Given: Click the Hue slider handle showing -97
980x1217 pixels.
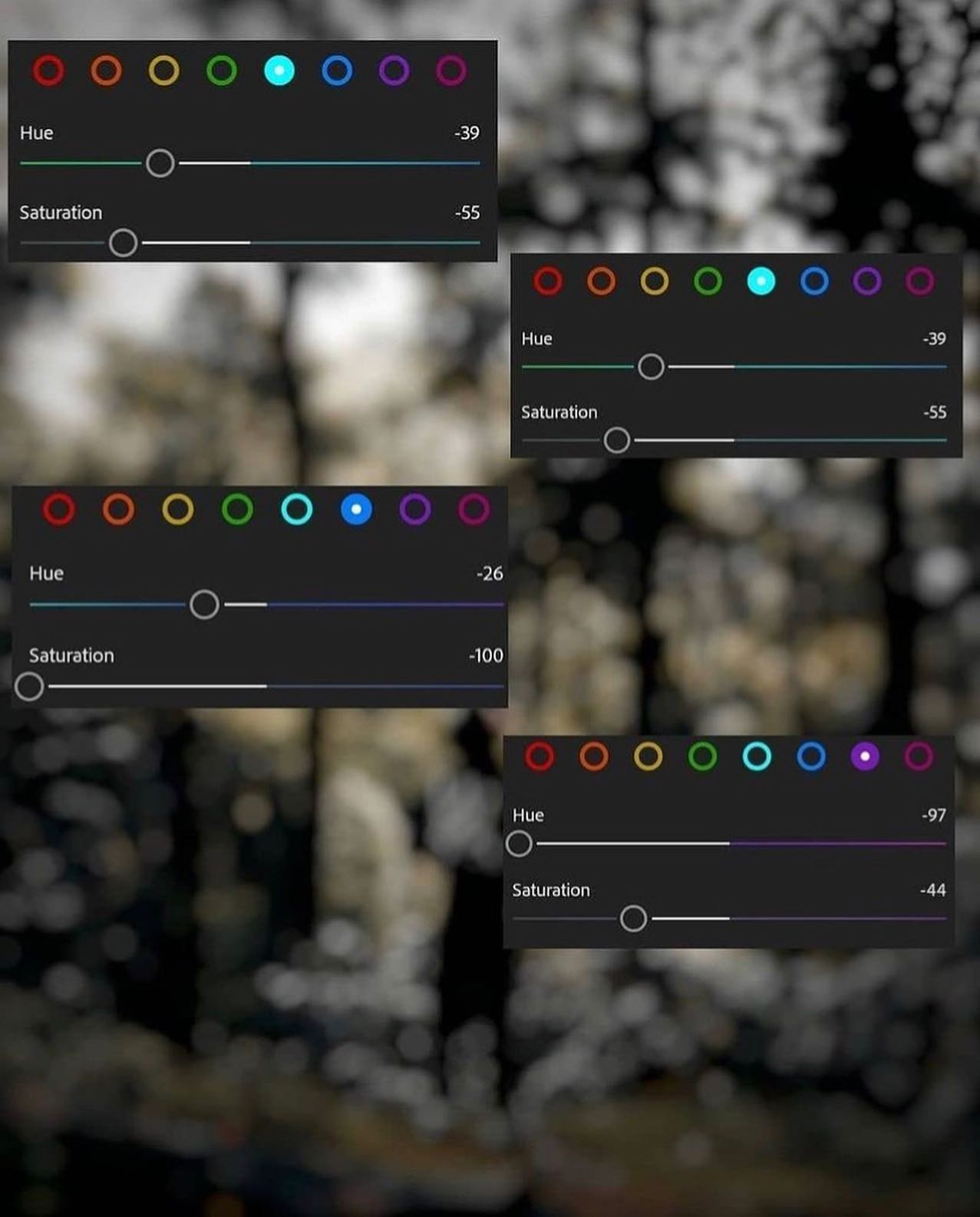Looking at the screenshot, I should coord(519,843).
